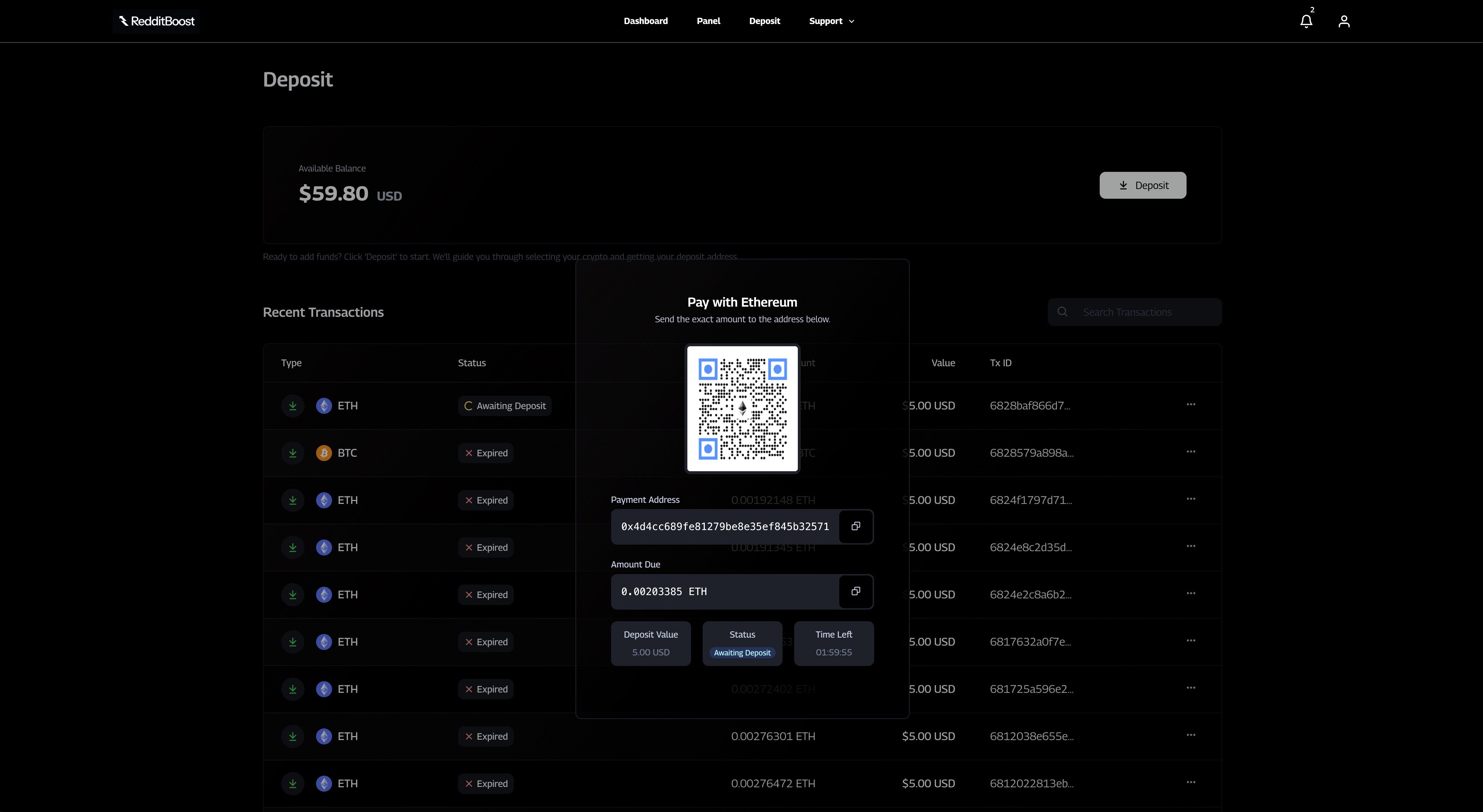Click deposit arrow icon in 6824e8c2d35d row
This screenshot has height=812, width=1483.
pos(292,548)
